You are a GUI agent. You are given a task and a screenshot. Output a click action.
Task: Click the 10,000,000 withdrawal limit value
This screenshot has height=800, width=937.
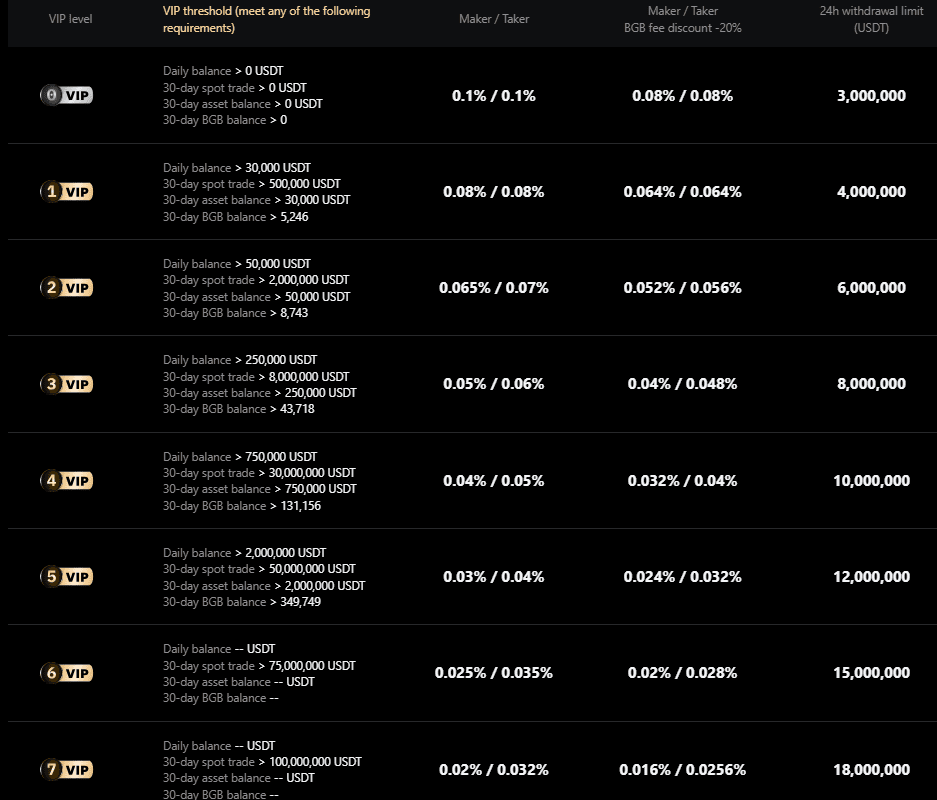coord(871,481)
